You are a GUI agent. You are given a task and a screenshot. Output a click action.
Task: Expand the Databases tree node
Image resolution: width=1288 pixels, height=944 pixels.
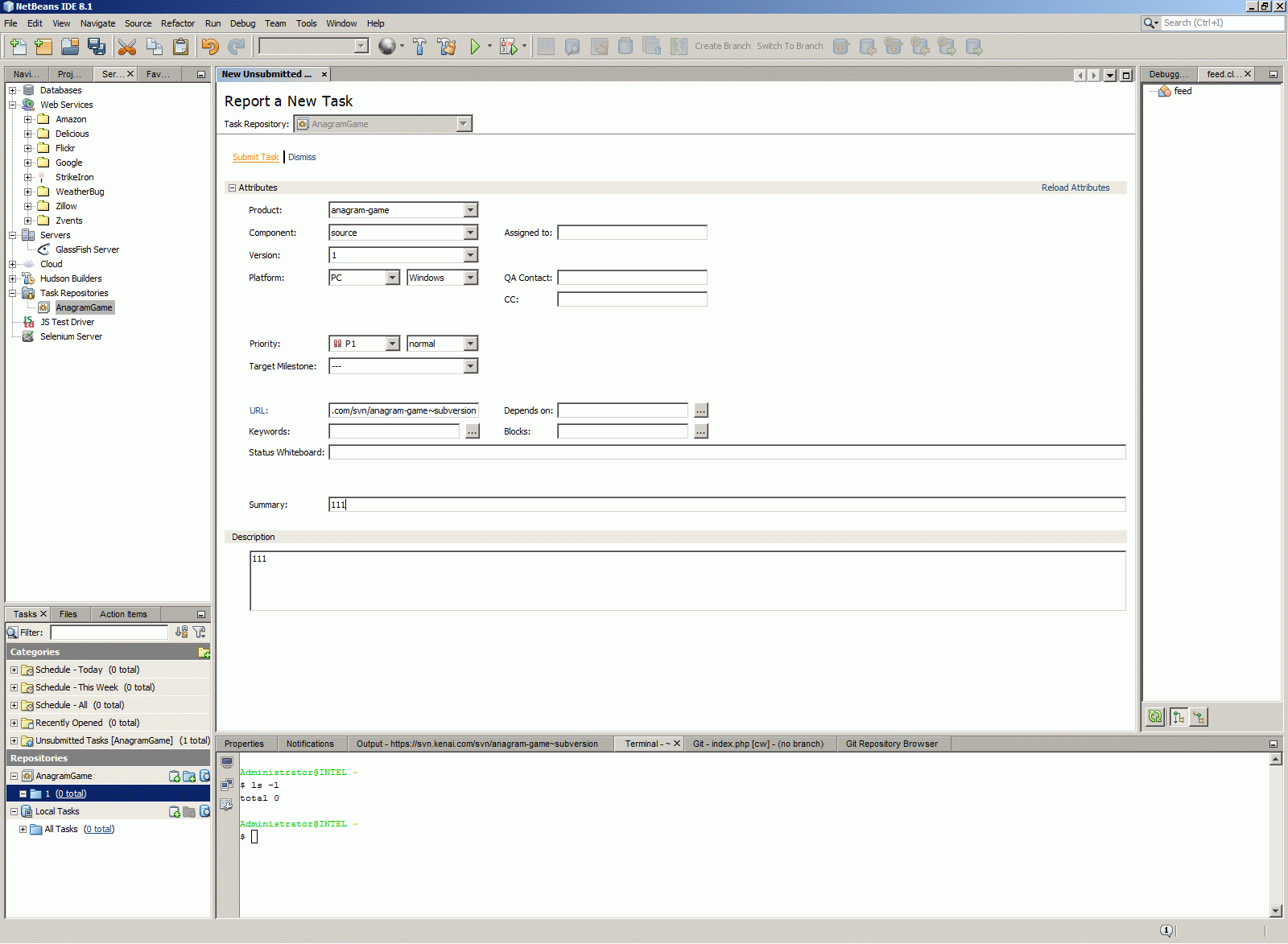13,91
